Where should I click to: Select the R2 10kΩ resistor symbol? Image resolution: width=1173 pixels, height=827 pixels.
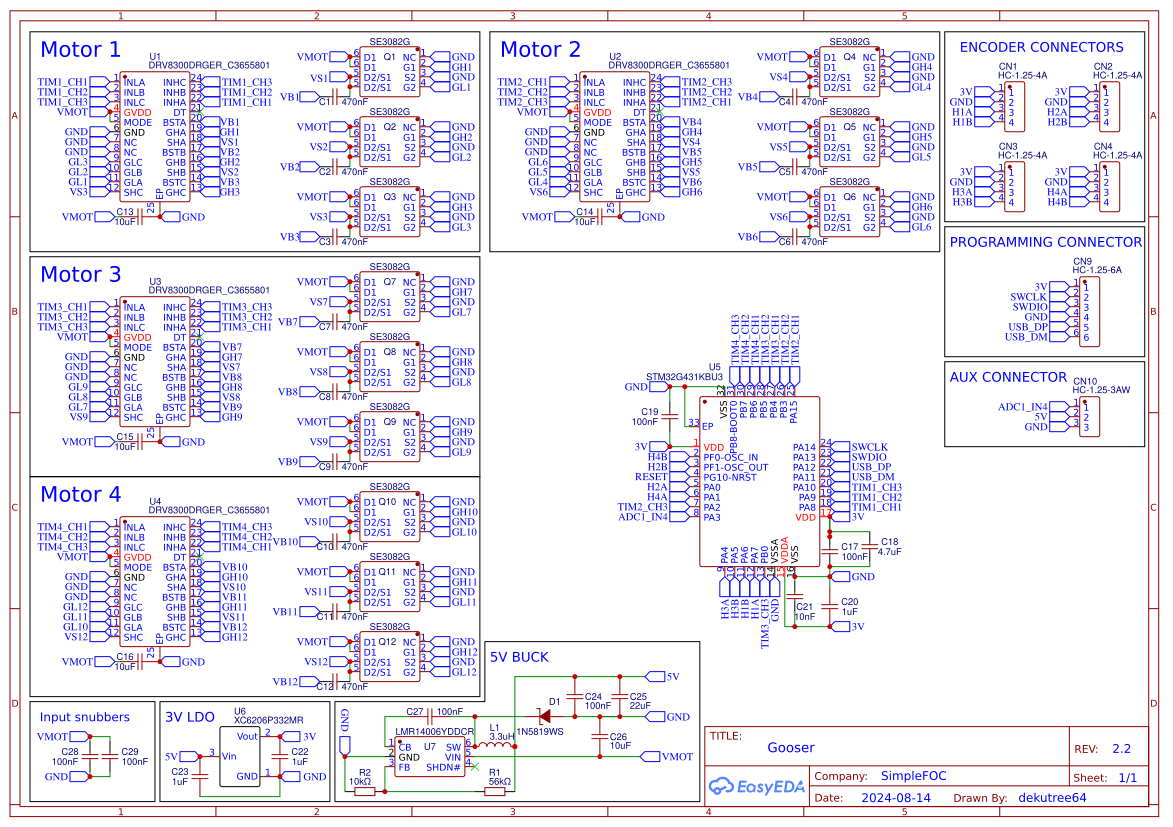coord(365,790)
